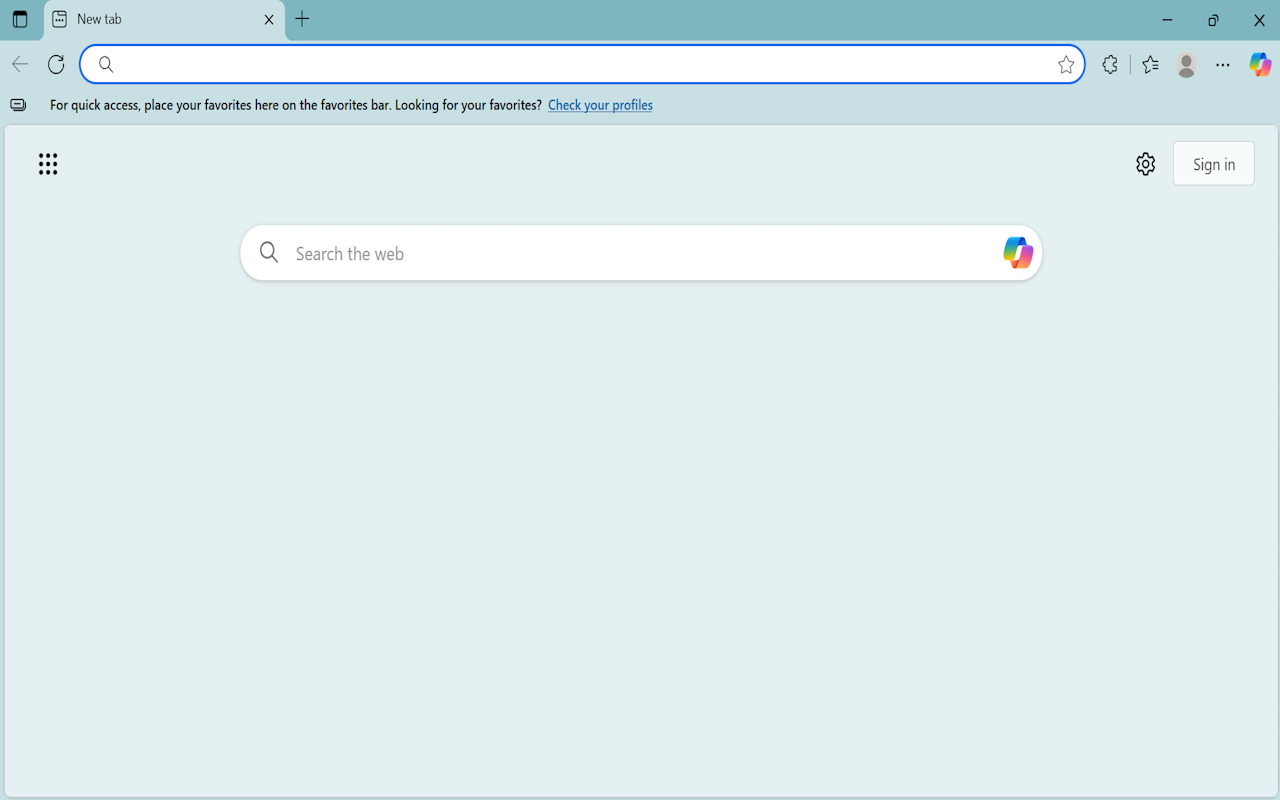The image size is (1280, 800).
Task: Refresh the page
Action: pos(56,64)
